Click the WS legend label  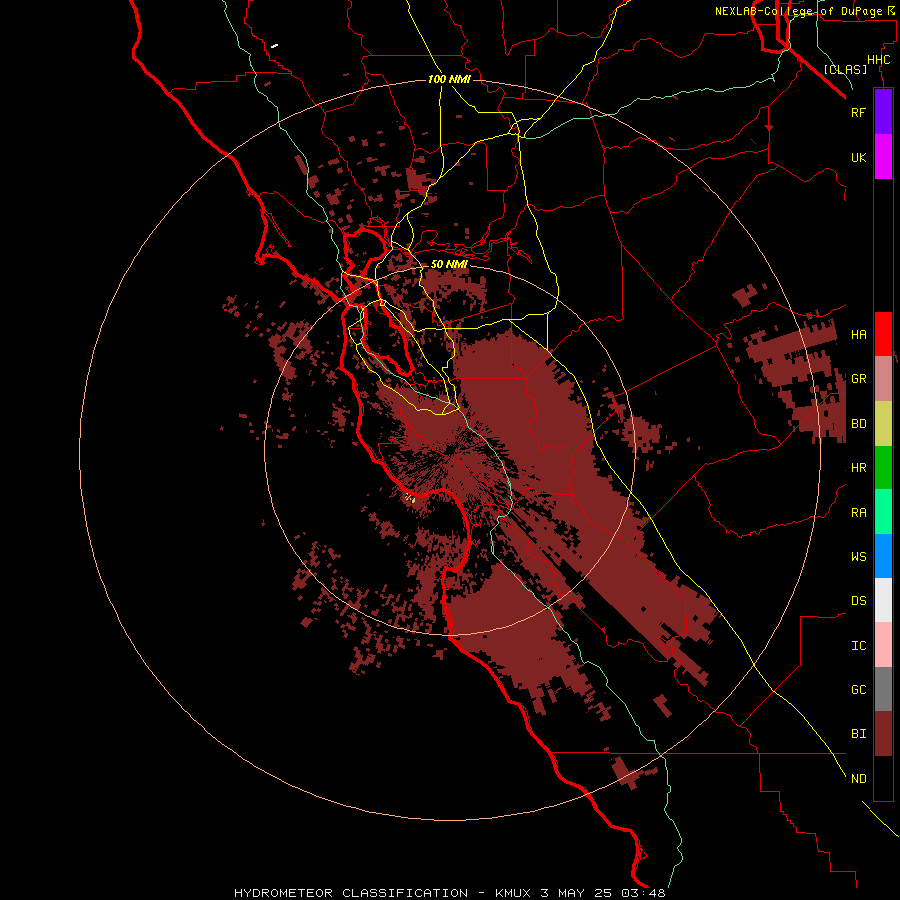point(858,557)
